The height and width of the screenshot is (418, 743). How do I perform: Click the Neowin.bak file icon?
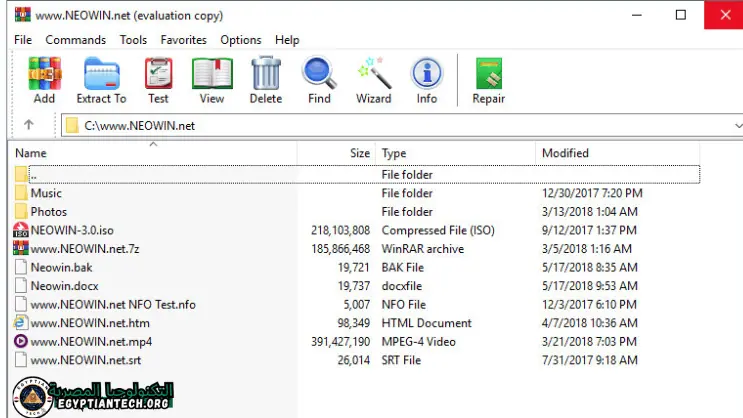[x=21, y=267]
